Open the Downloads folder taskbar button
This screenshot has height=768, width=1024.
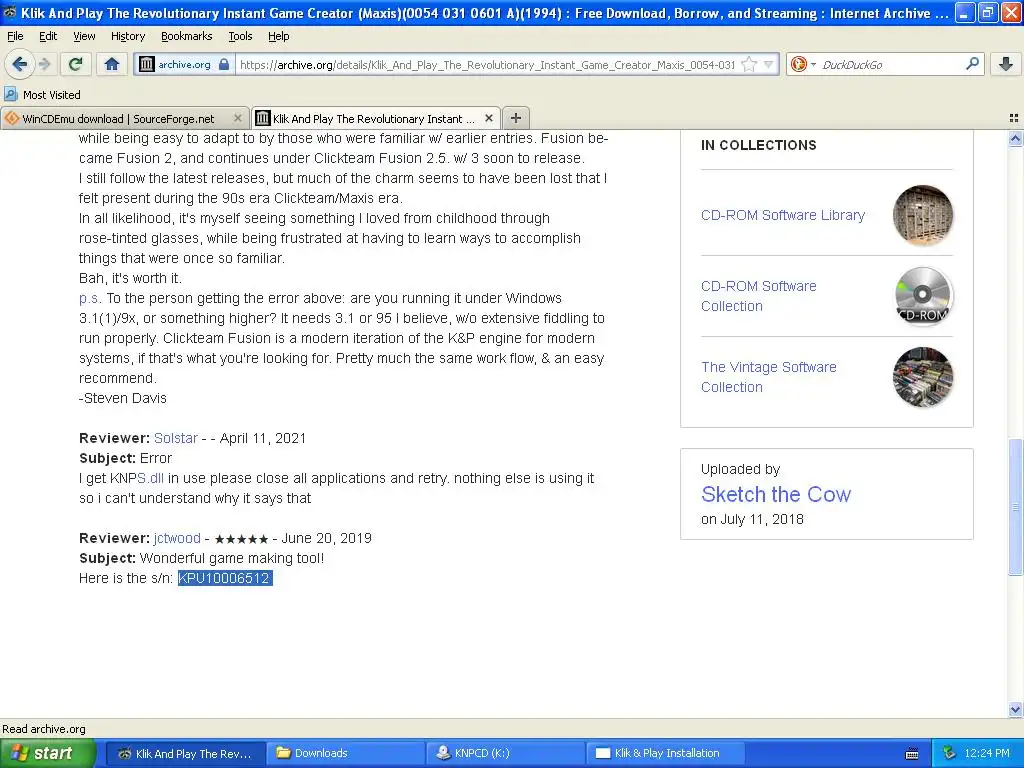pyautogui.click(x=345, y=753)
